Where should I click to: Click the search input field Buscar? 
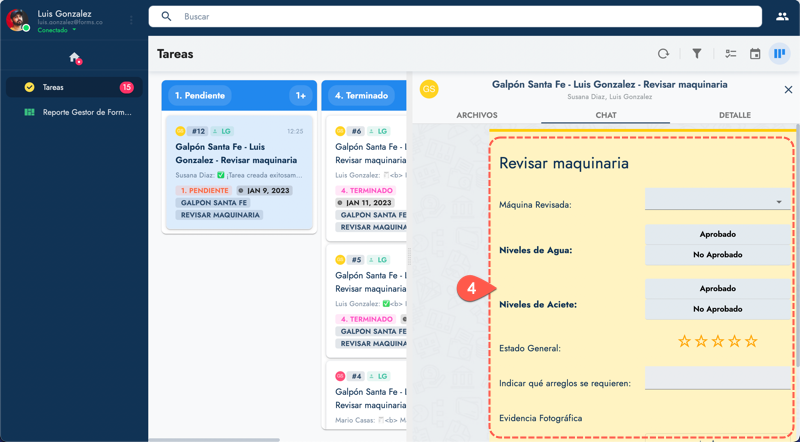[x=455, y=16]
